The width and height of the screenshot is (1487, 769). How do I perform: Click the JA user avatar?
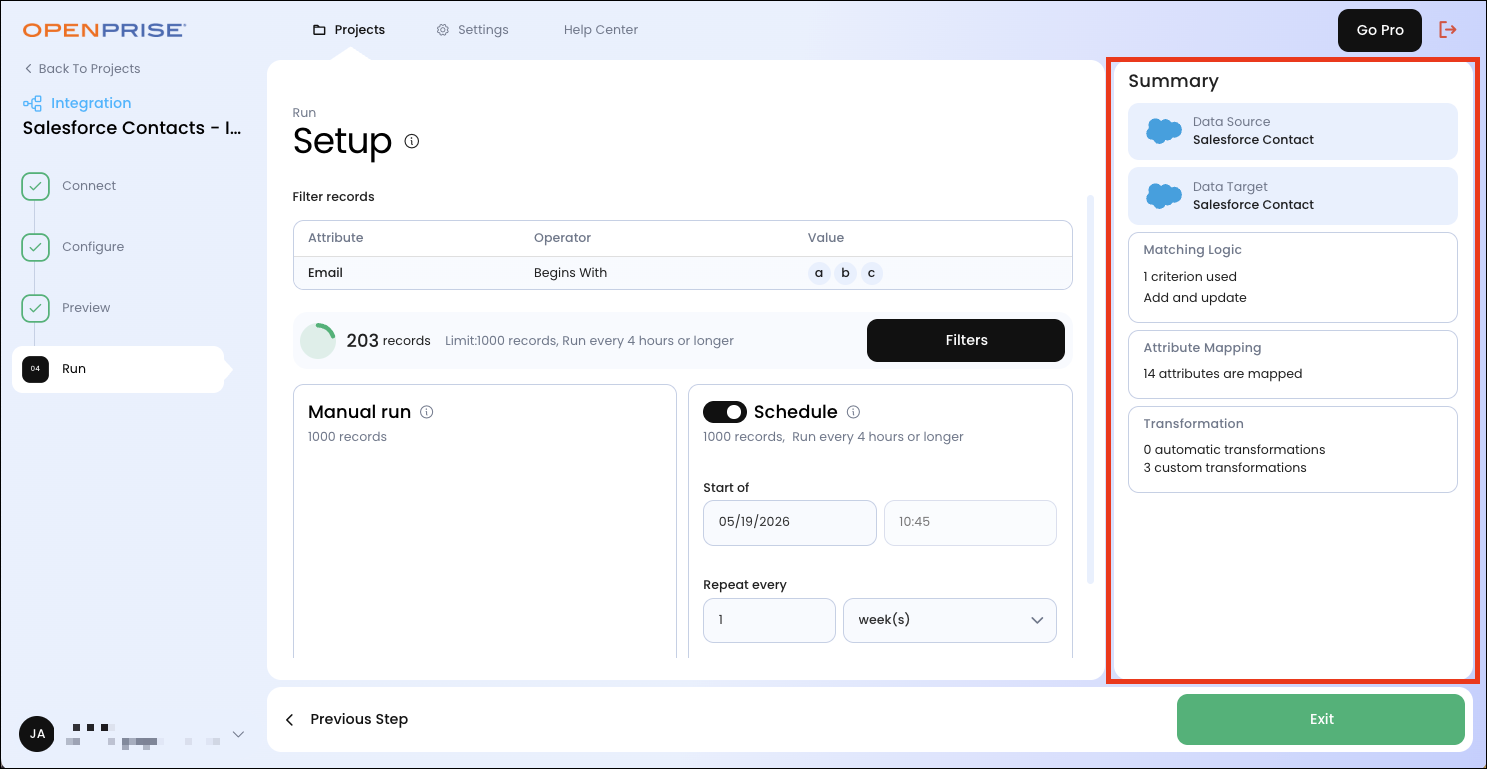coord(37,734)
